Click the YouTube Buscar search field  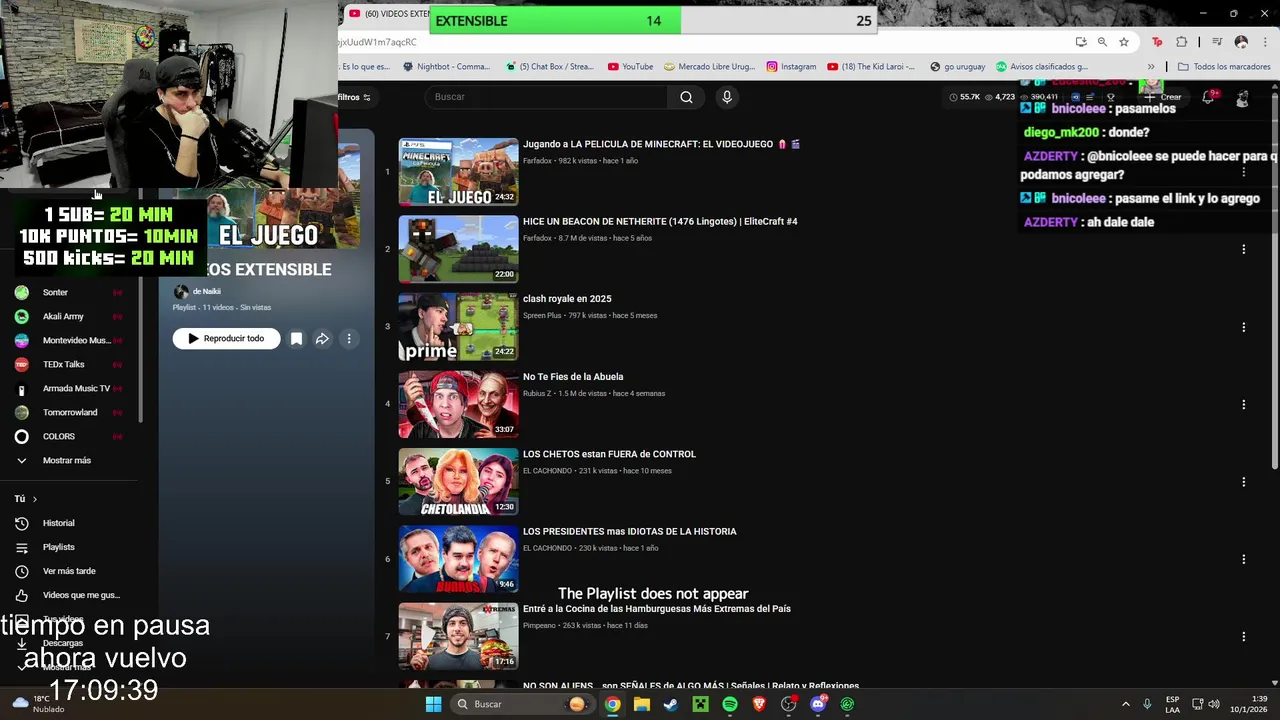546,97
